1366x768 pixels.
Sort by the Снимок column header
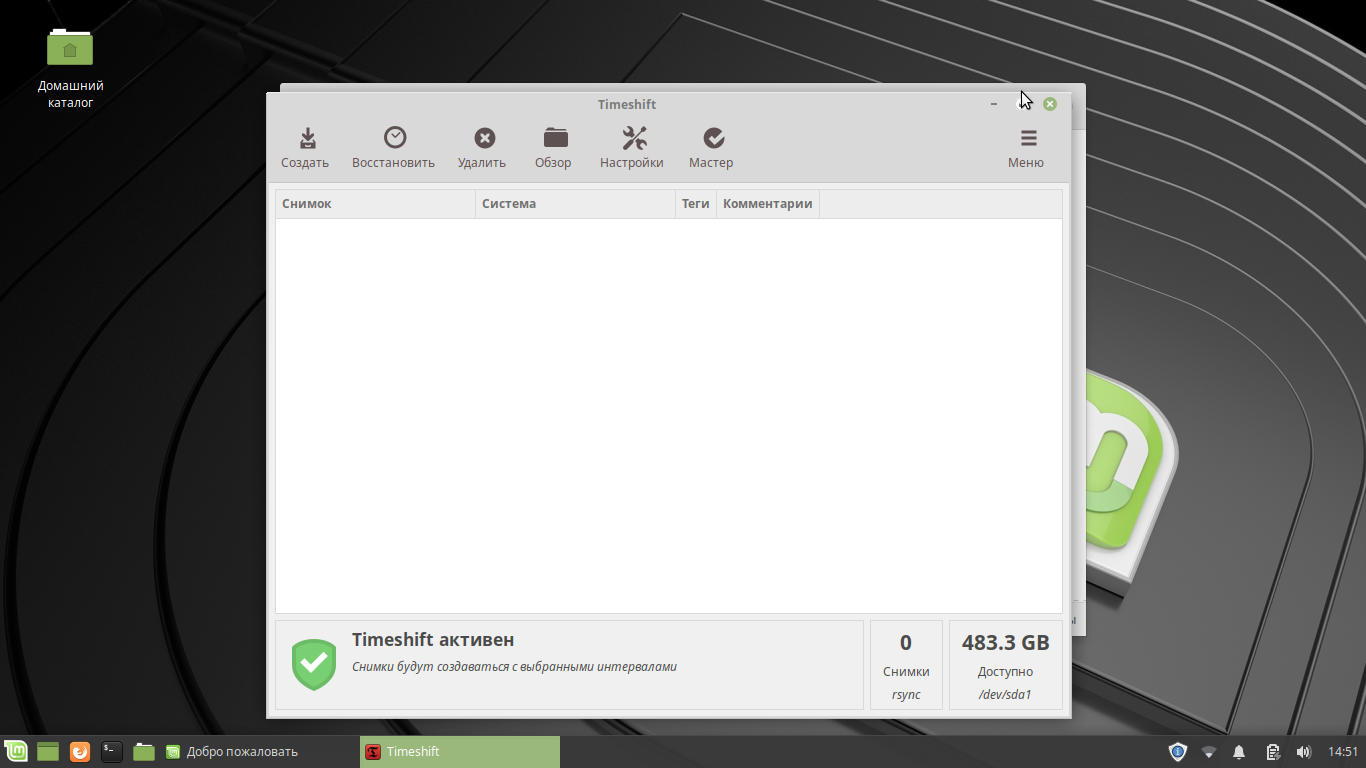(375, 204)
